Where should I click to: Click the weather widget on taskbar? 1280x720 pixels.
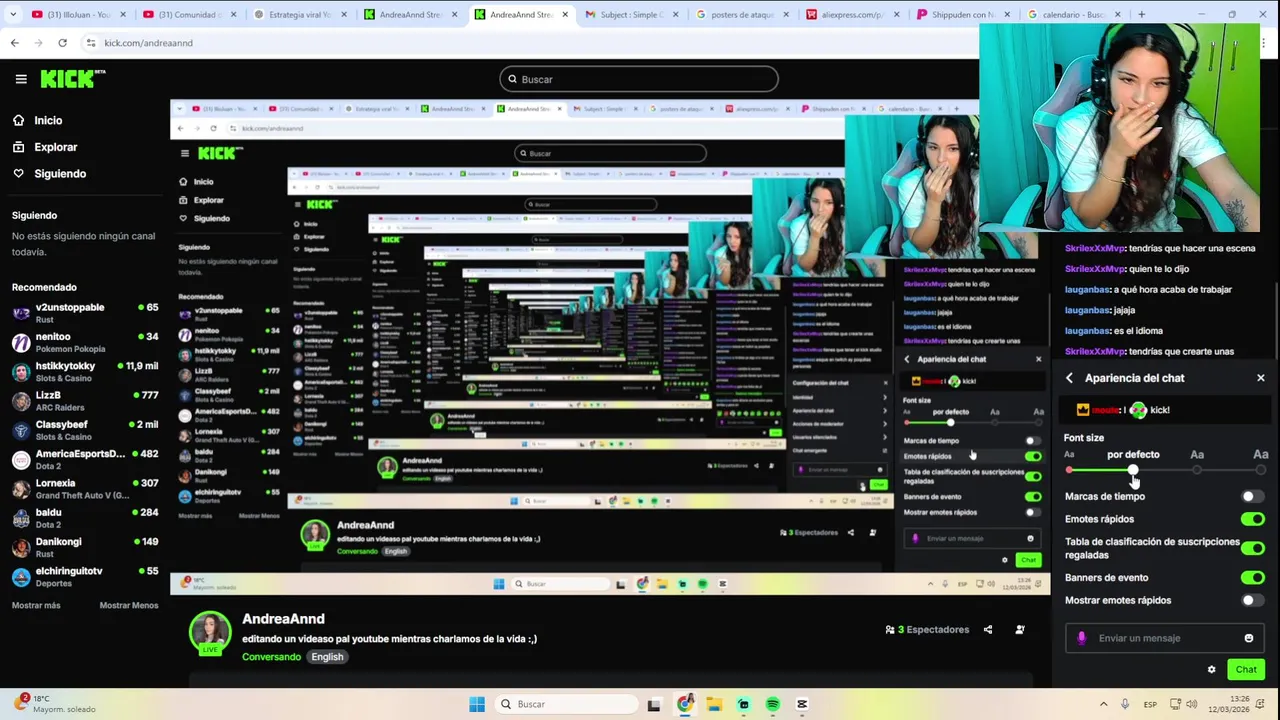point(55,704)
